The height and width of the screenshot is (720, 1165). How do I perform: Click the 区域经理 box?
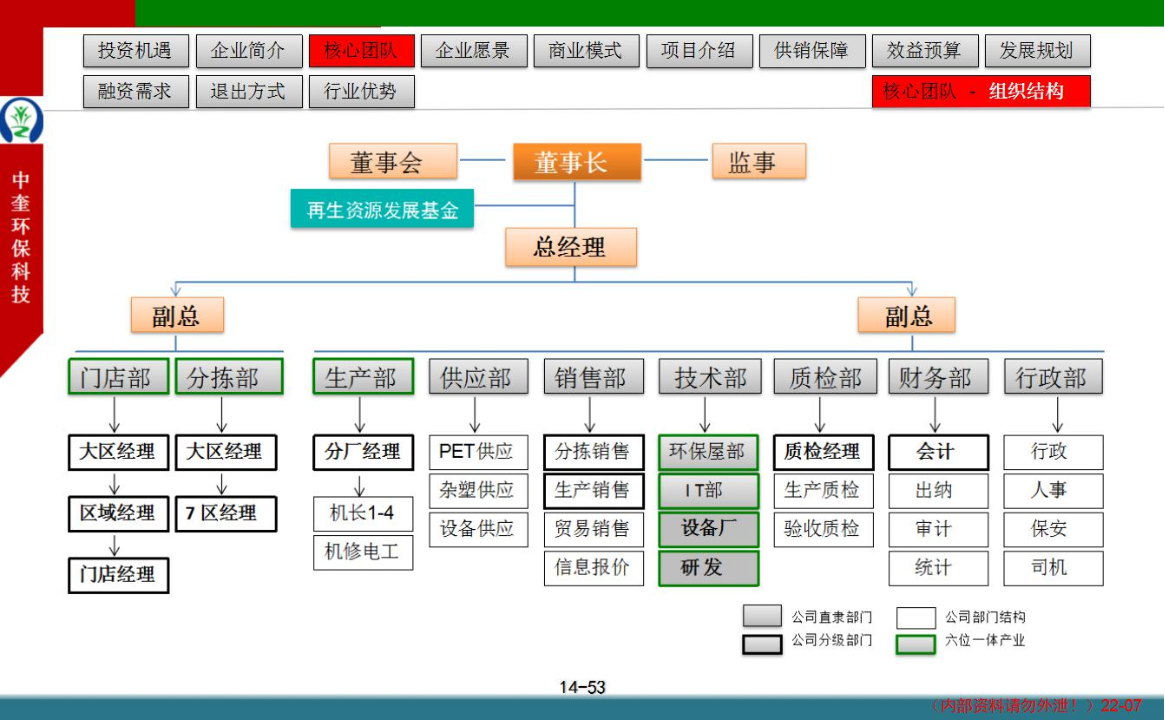118,513
